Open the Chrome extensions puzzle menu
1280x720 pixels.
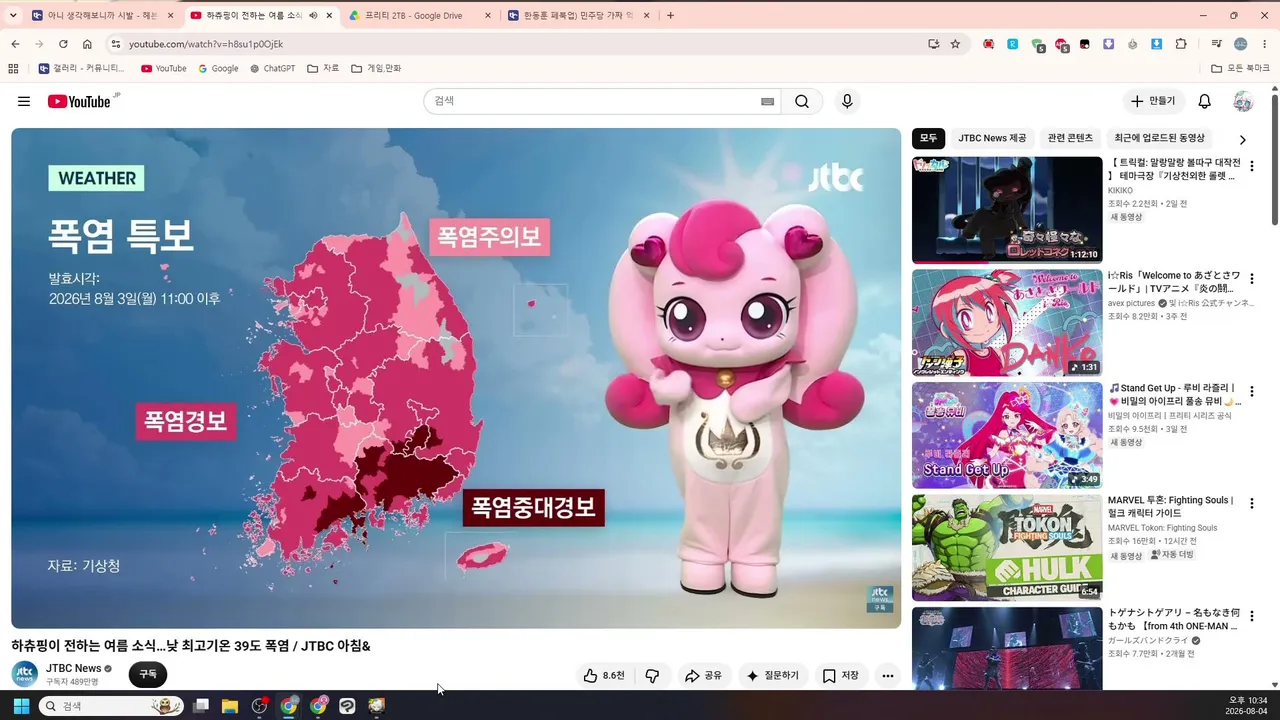tap(1181, 44)
